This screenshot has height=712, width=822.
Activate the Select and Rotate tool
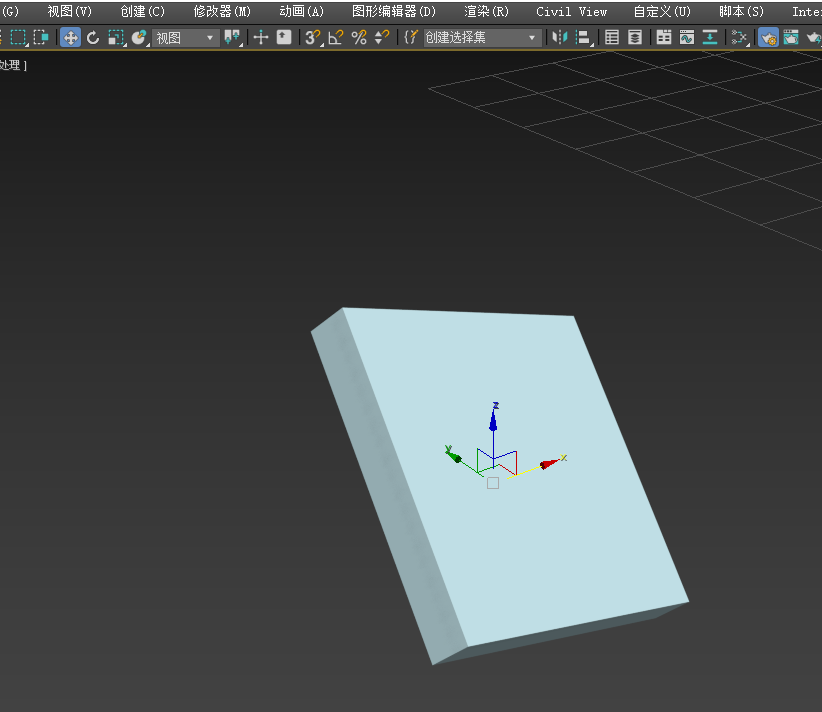click(93, 37)
